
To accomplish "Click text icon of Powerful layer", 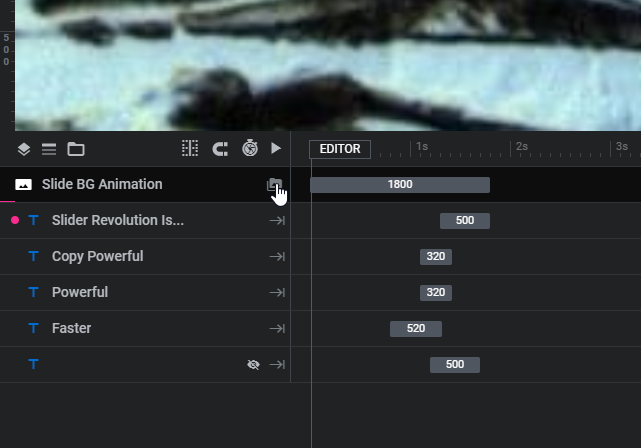I will (34, 292).
